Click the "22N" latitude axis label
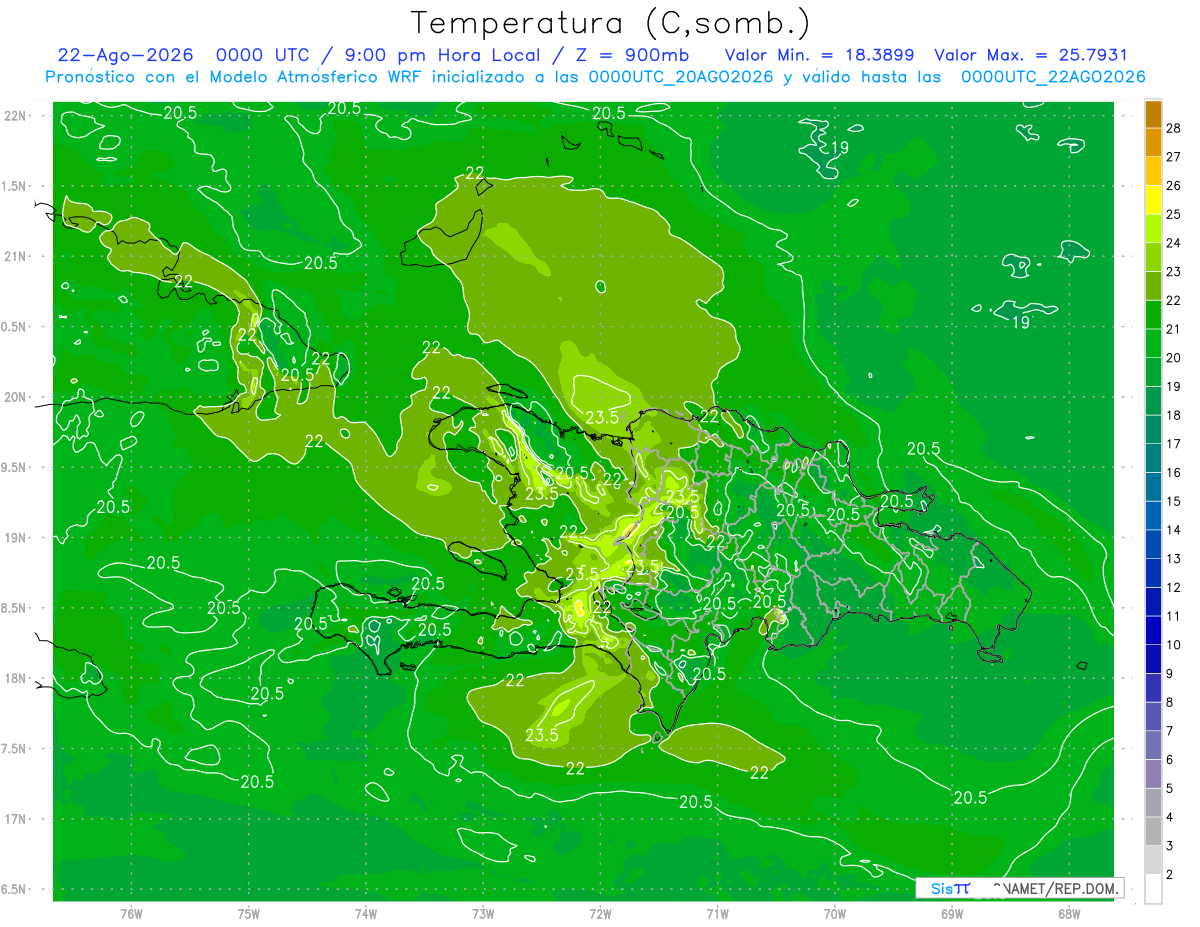1200x927 pixels. click(x=14, y=116)
